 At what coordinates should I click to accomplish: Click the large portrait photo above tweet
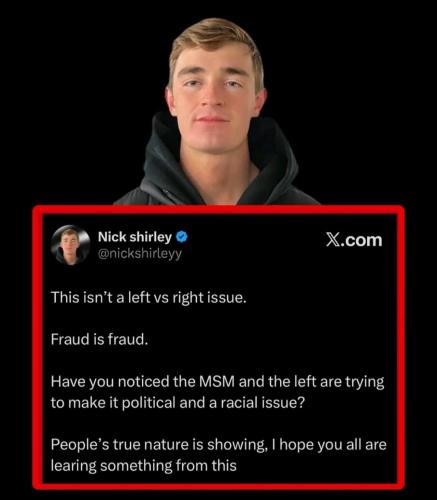tap(217, 112)
